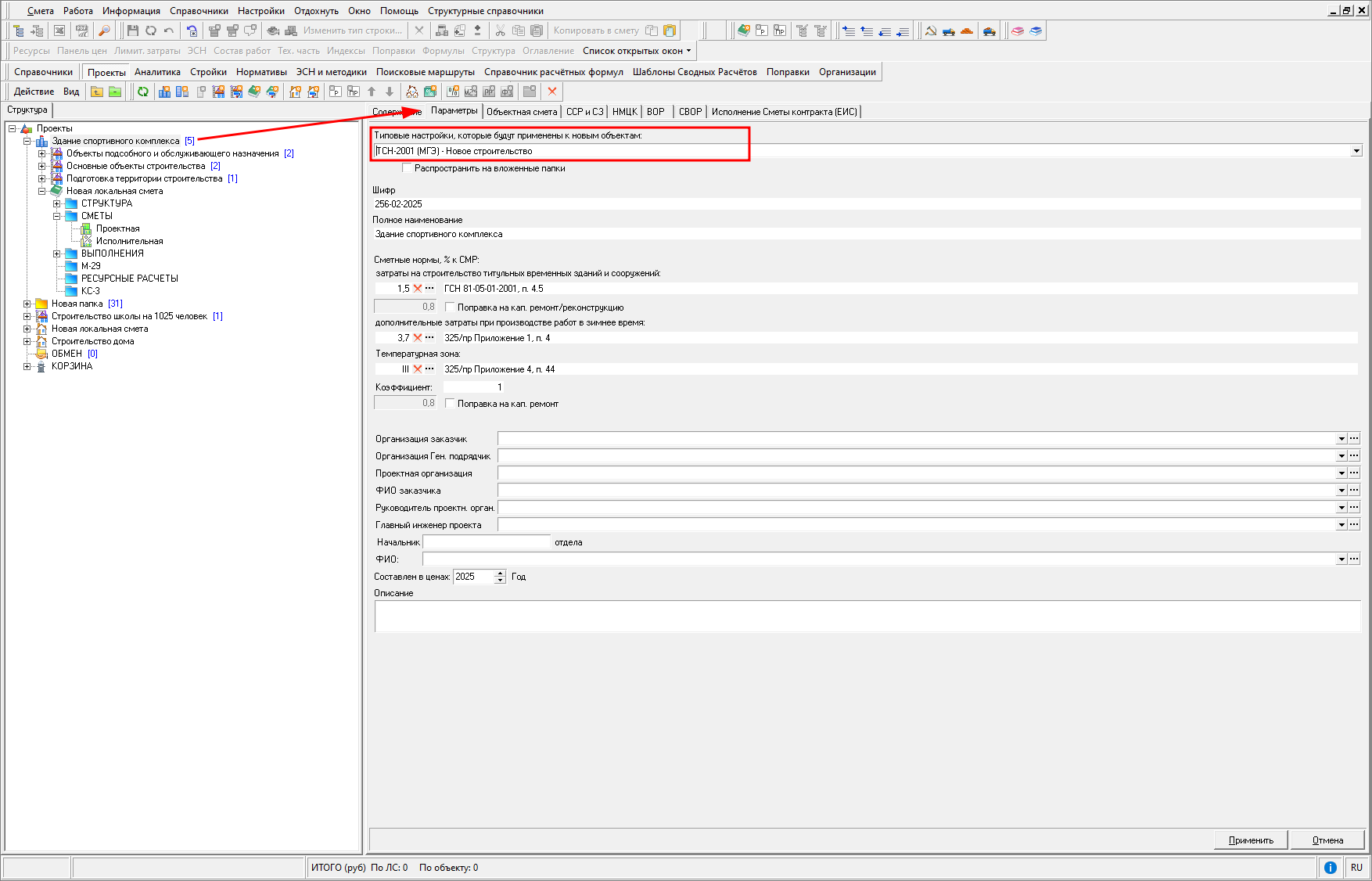The image size is (1372, 881).
Task: Click ellipsis button beside Организация Ген. подрядчик
Action: tap(1354, 456)
